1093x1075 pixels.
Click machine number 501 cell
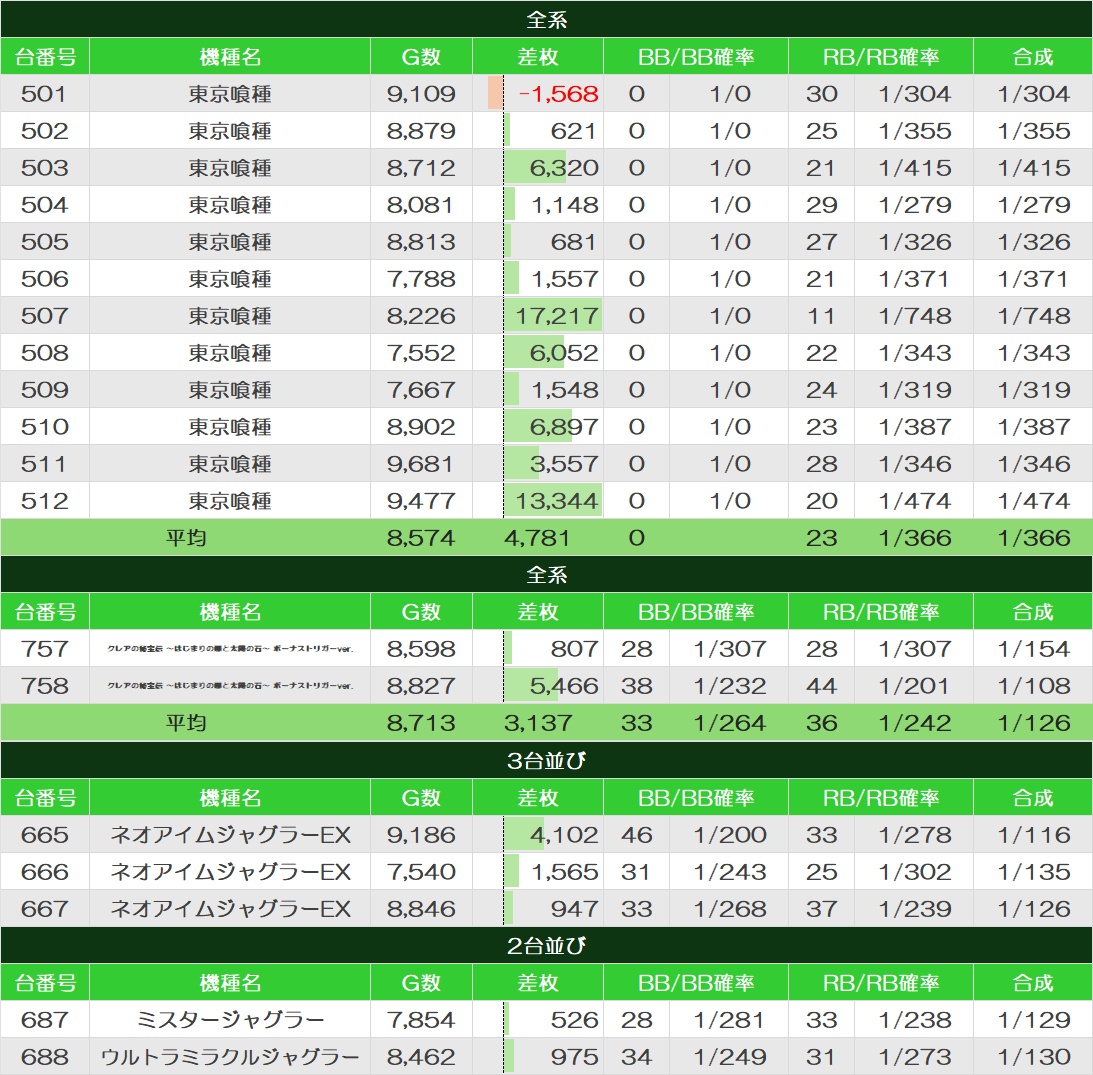coord(45,93)
